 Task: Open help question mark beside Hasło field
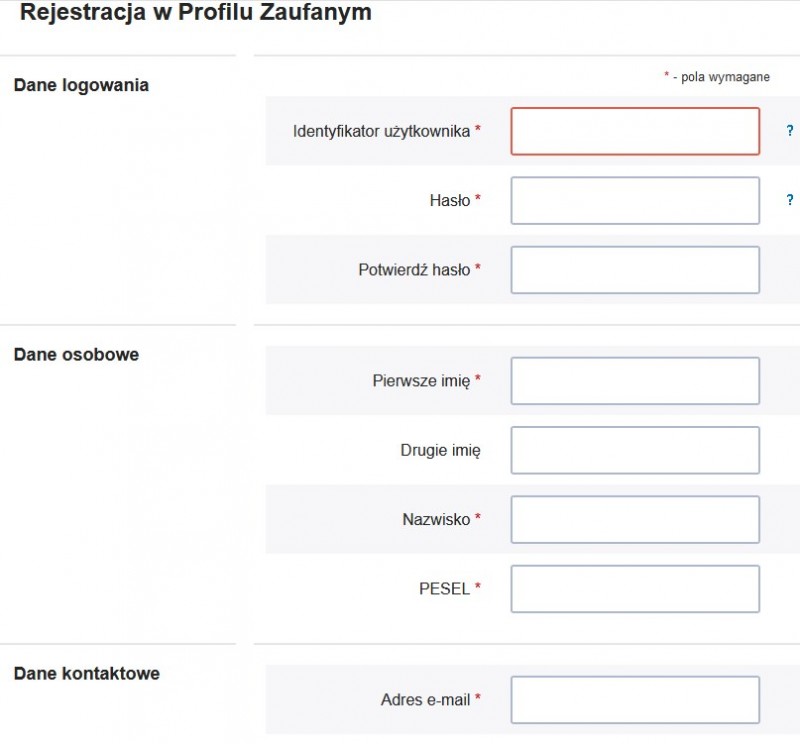[x=790, y=200]
